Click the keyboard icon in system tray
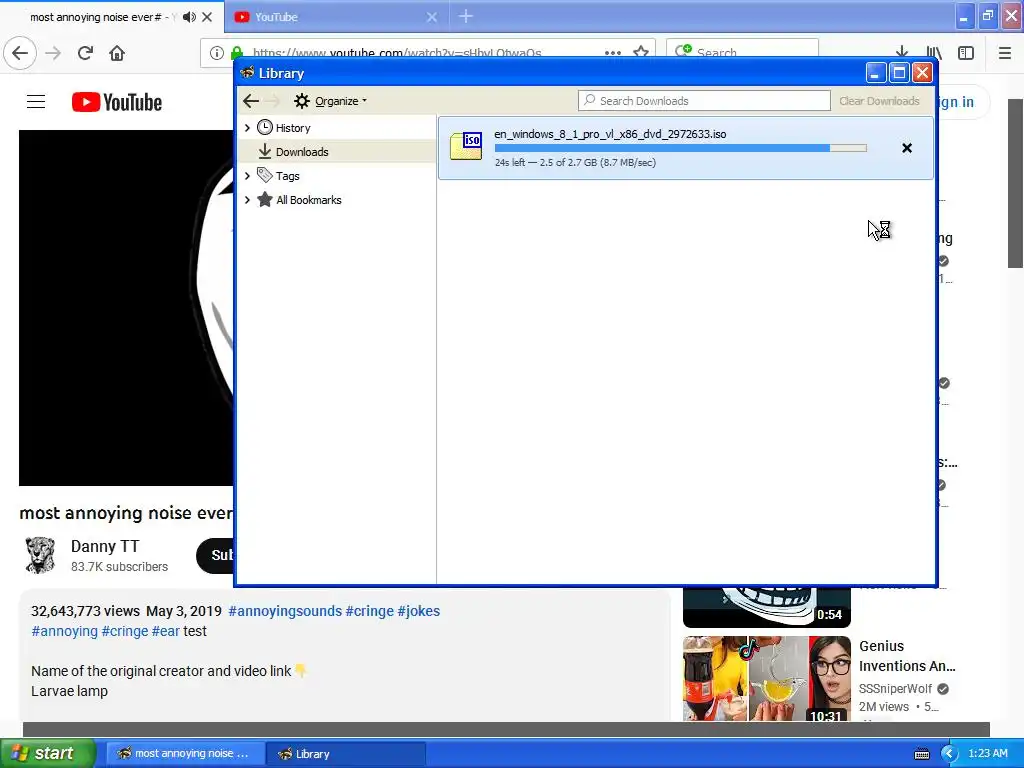Viewport: 1024px width, 768px height. (x=921, y=754)
